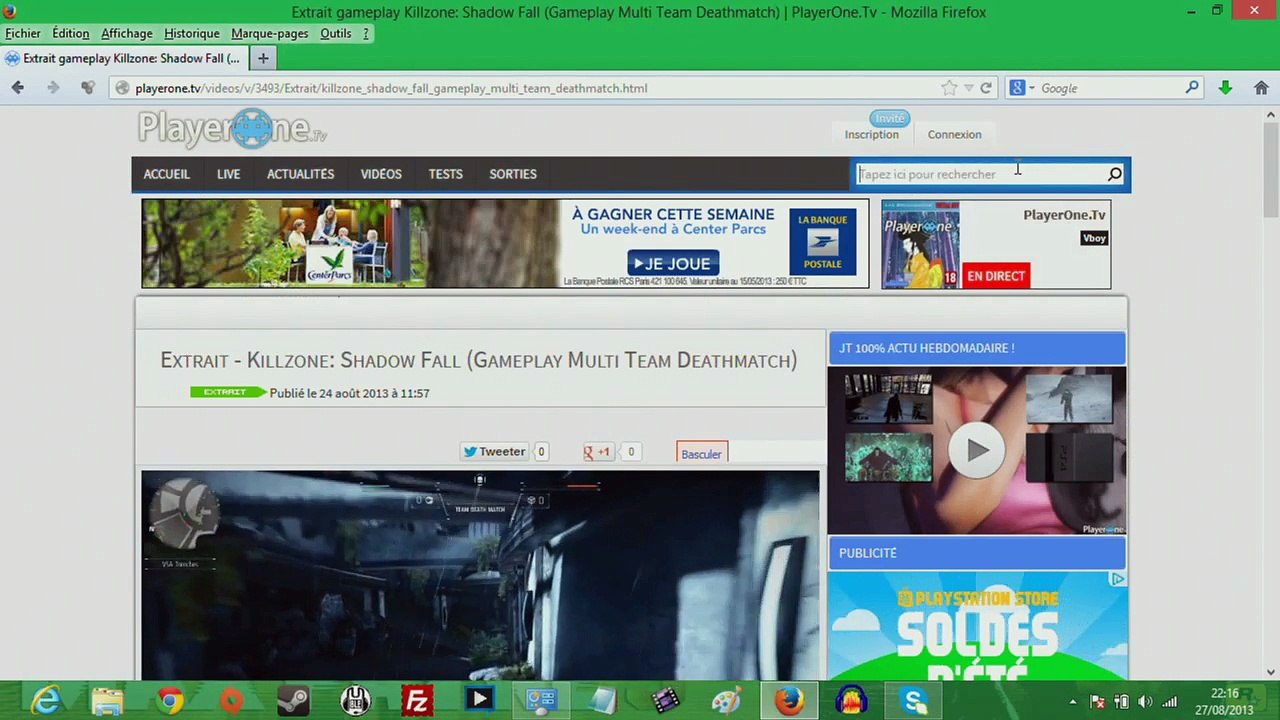
Task: Launch Google Chrome from the taskbar
Action: (169, 700)
